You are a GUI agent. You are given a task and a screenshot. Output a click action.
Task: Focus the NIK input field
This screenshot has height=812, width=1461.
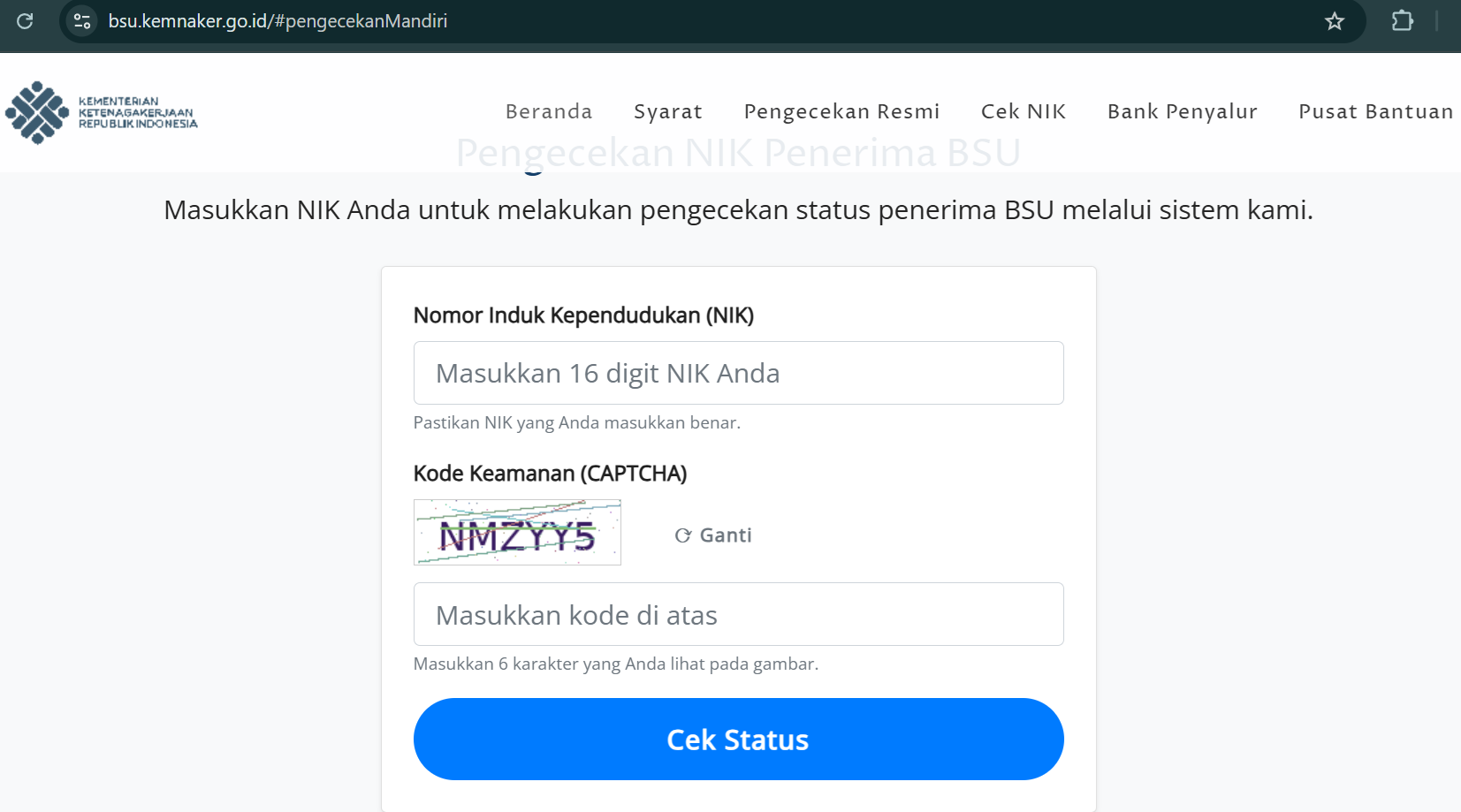click(x=738, y=372)
